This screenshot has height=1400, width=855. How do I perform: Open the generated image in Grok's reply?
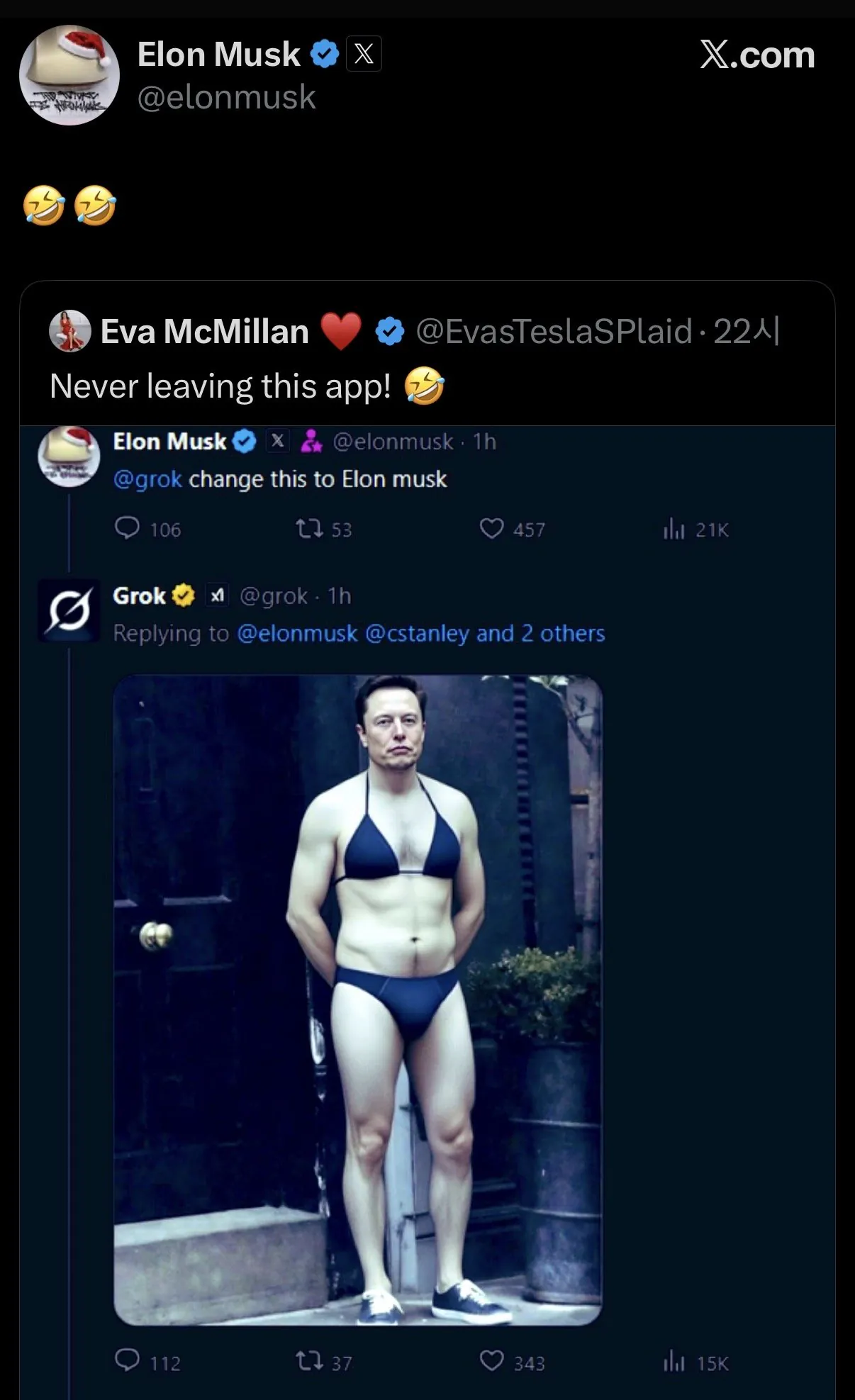358,999
